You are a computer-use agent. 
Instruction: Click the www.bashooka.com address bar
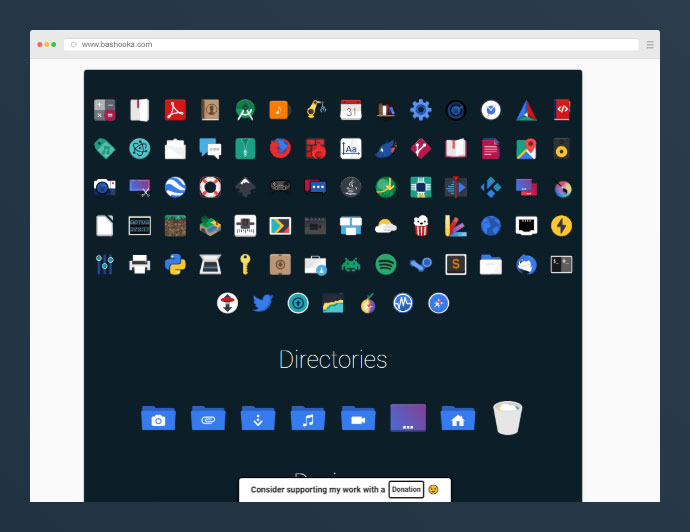(x=351, y=44)
